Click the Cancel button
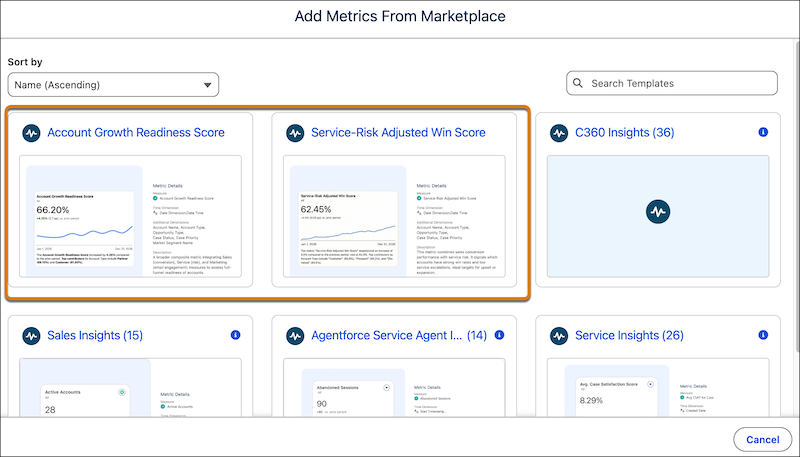The image size is (800, 457). (x=762, y=440)
